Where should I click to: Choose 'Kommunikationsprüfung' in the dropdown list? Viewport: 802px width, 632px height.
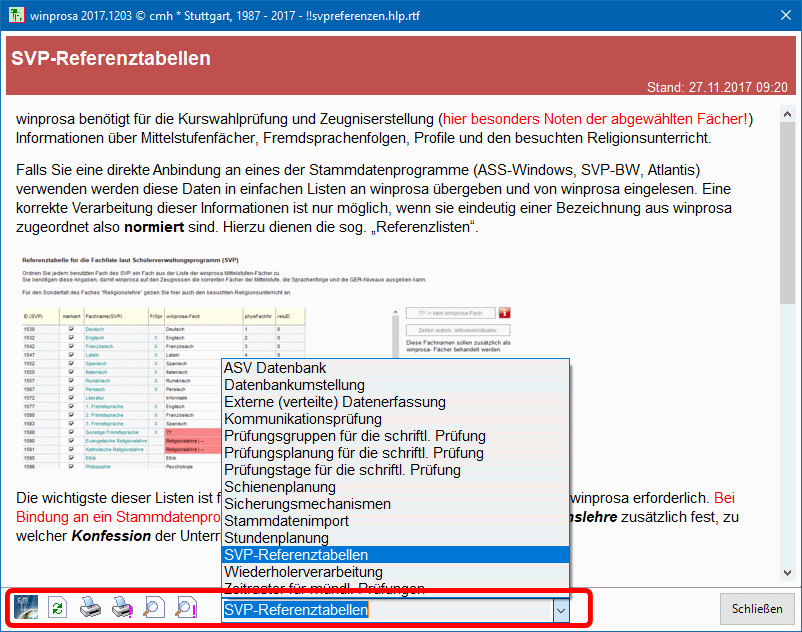click(x=304, y=419)
